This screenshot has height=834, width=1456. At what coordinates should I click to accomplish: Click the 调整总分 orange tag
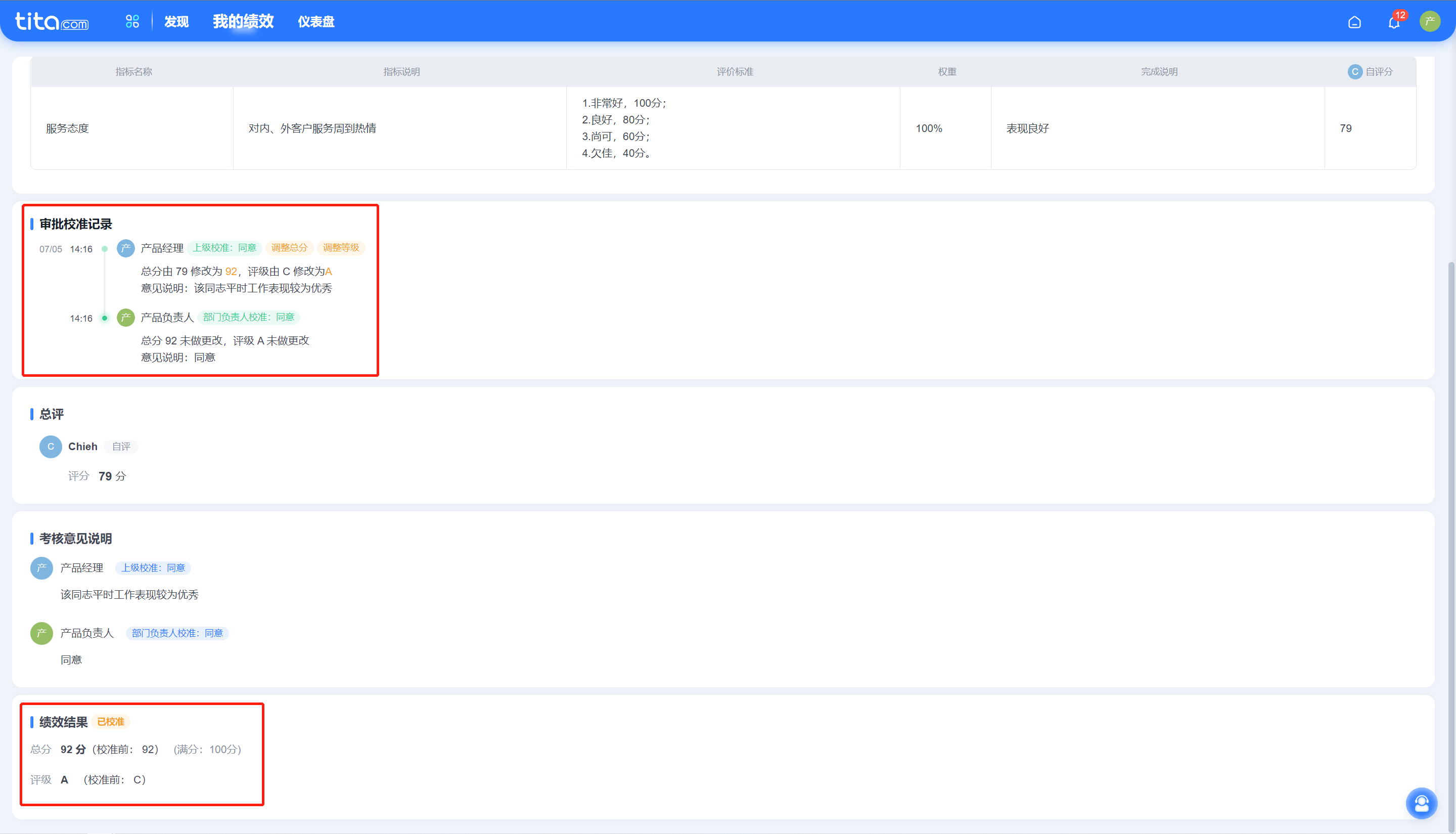click(289, 248)
